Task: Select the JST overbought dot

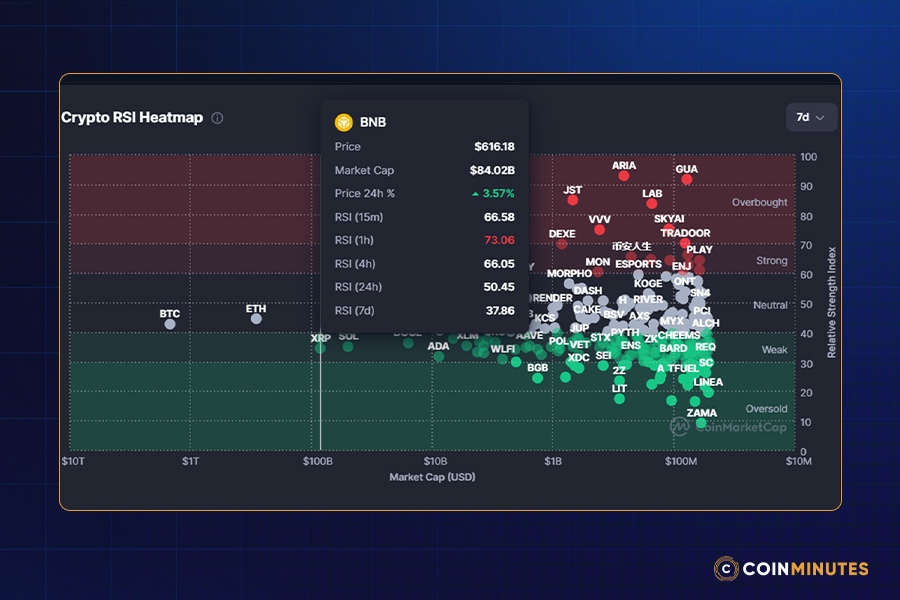Action: 573,200
